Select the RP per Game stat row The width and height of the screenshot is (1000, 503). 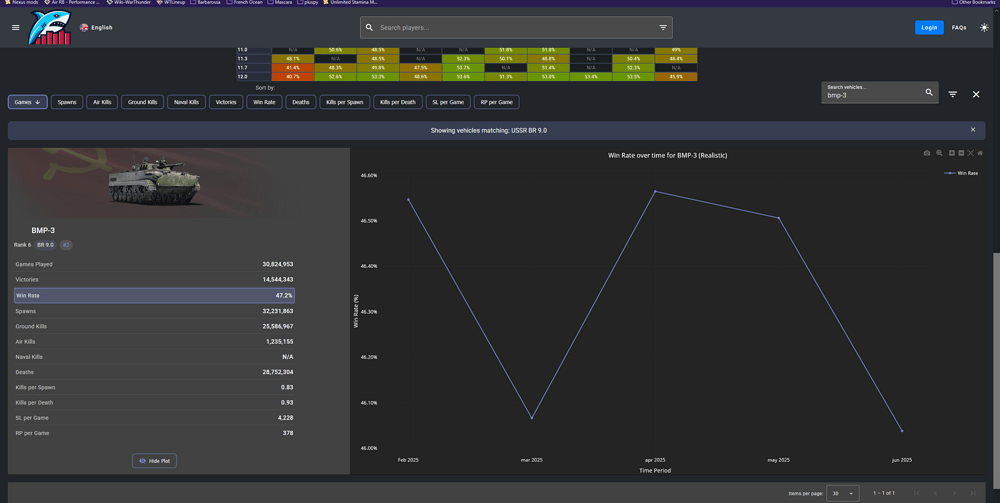click(154, 433)
